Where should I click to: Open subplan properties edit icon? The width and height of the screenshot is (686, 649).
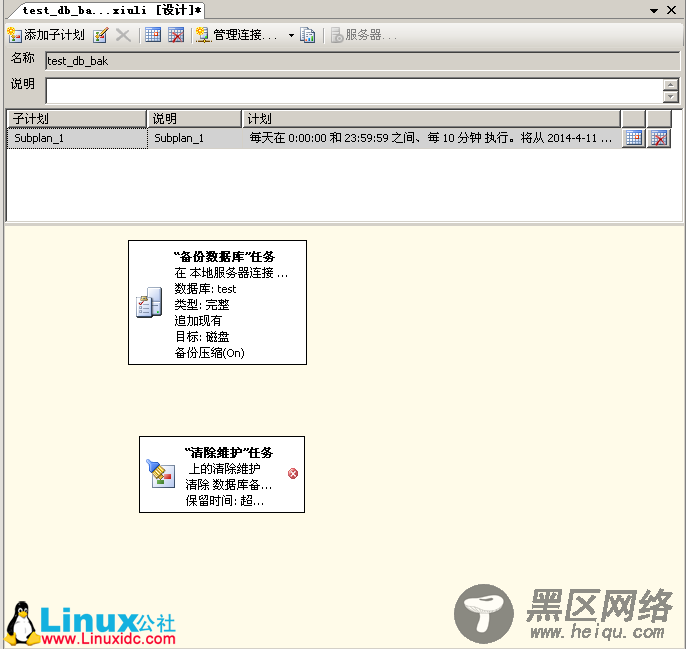101,35
